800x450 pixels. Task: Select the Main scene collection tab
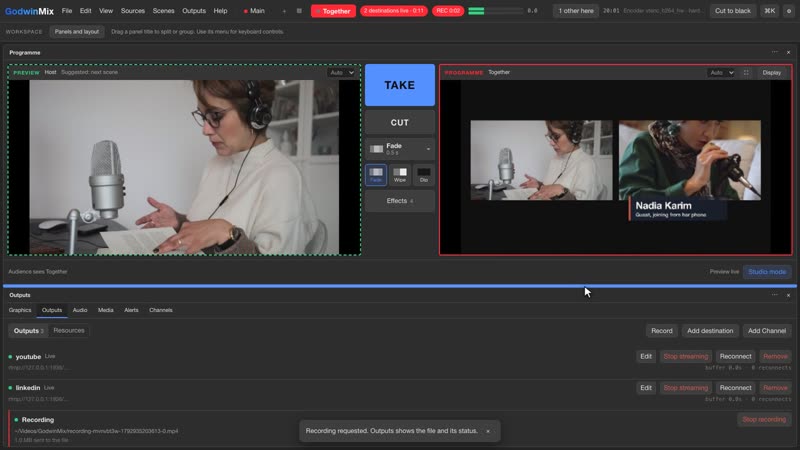click(x=254, y=11)
